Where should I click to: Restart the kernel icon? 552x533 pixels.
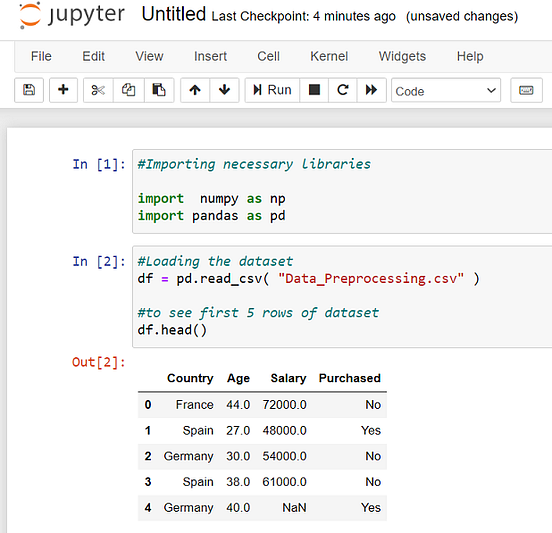(343, 90)
